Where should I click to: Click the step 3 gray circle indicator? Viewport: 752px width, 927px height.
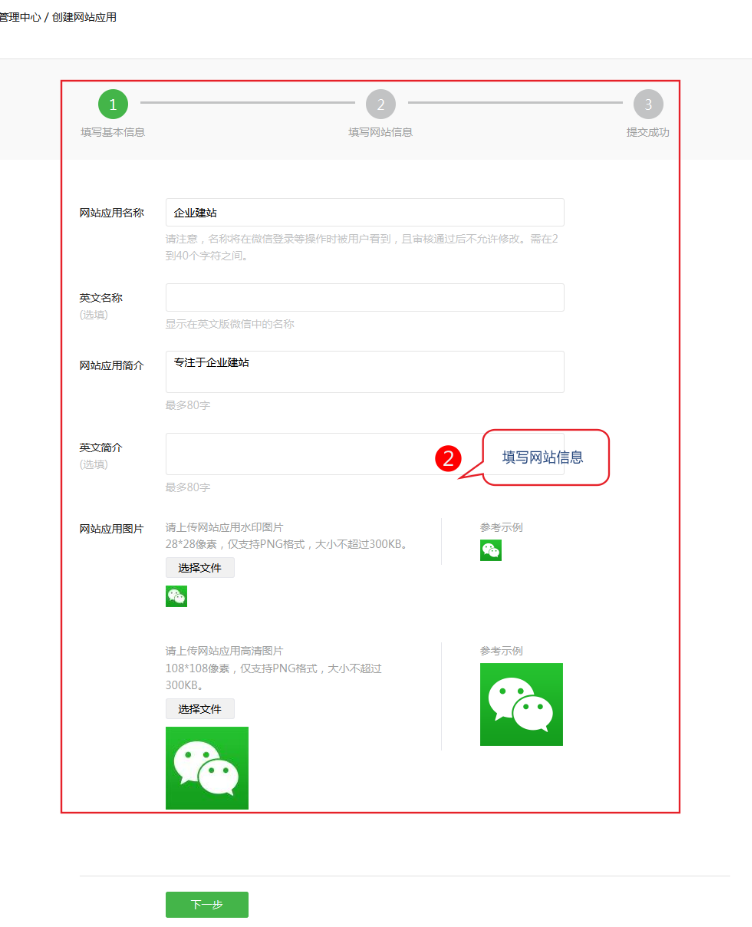coord(648,104)
